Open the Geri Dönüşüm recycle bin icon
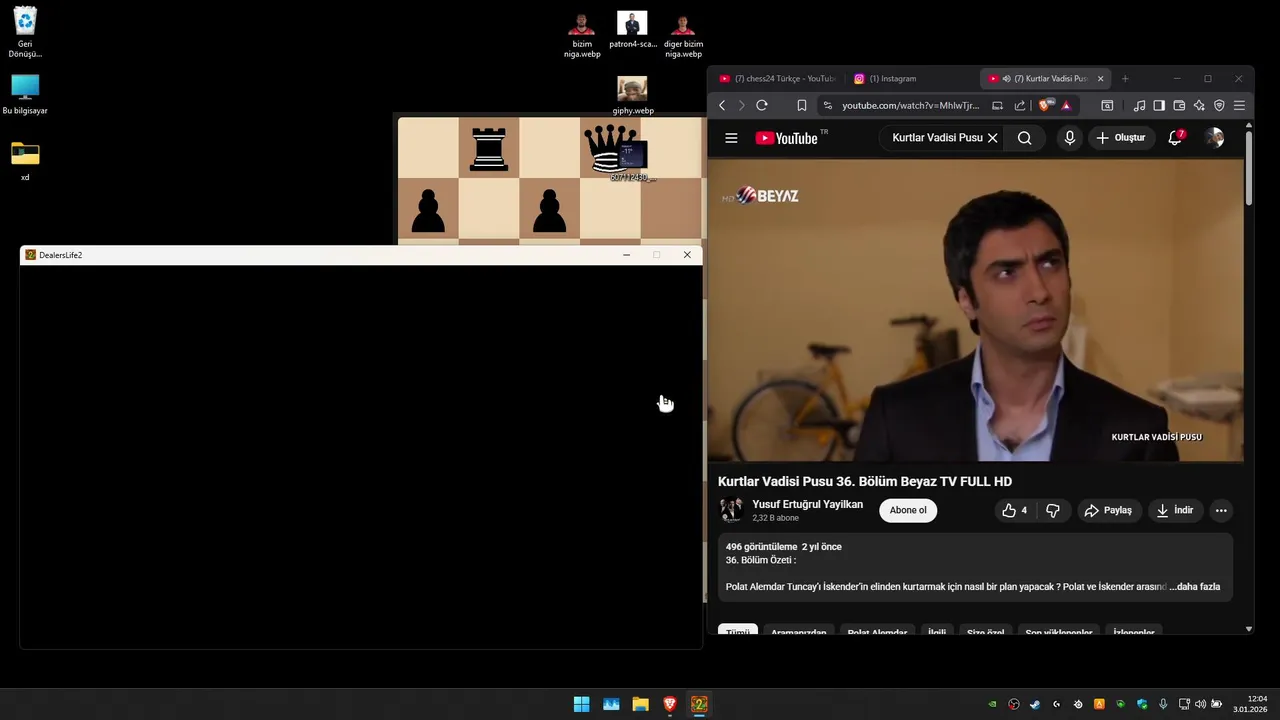Screen dimensions: 1280x720 point(25,32)
